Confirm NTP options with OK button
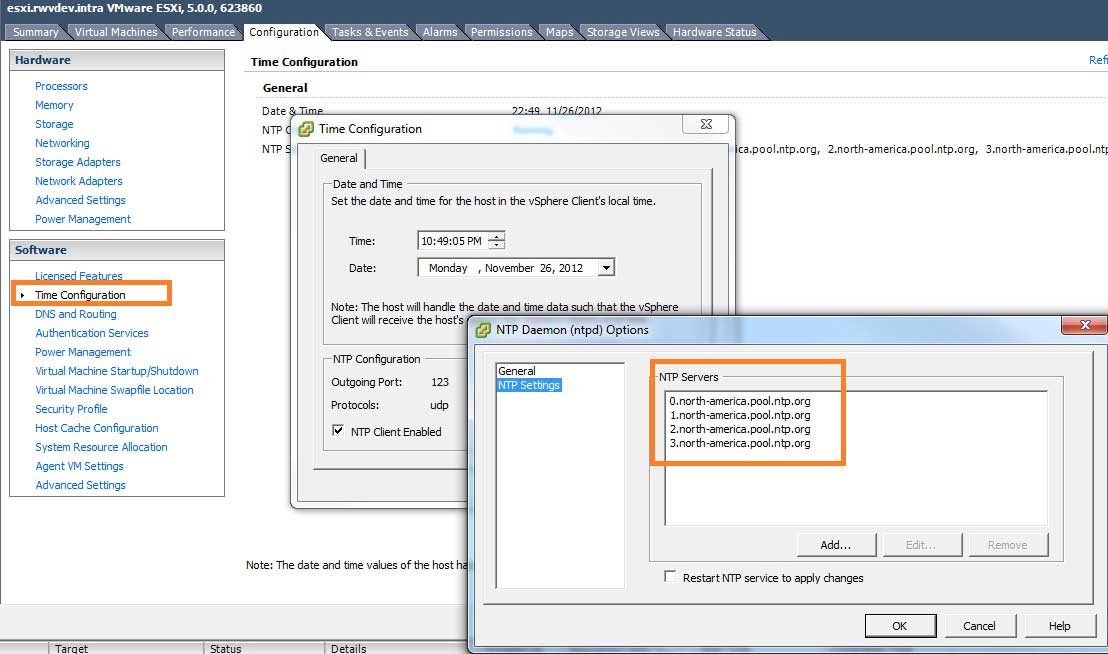 coord(900,626)
